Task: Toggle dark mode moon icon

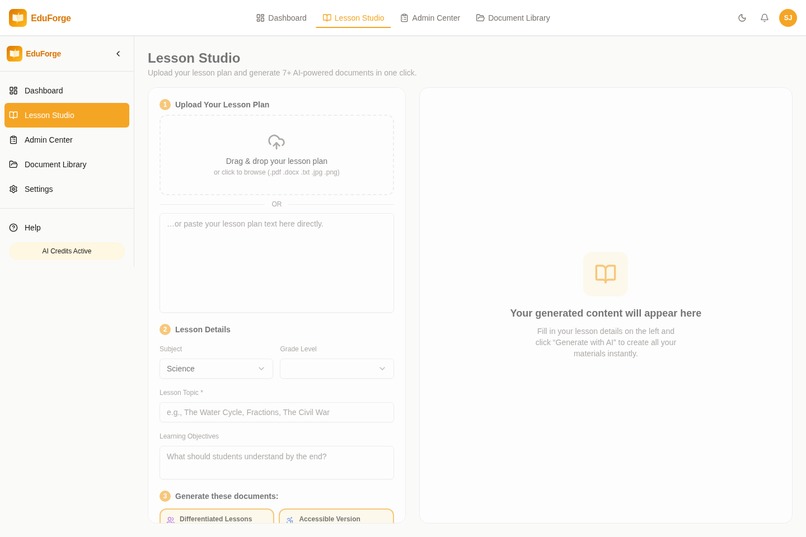Action: [x=742, y=18]
